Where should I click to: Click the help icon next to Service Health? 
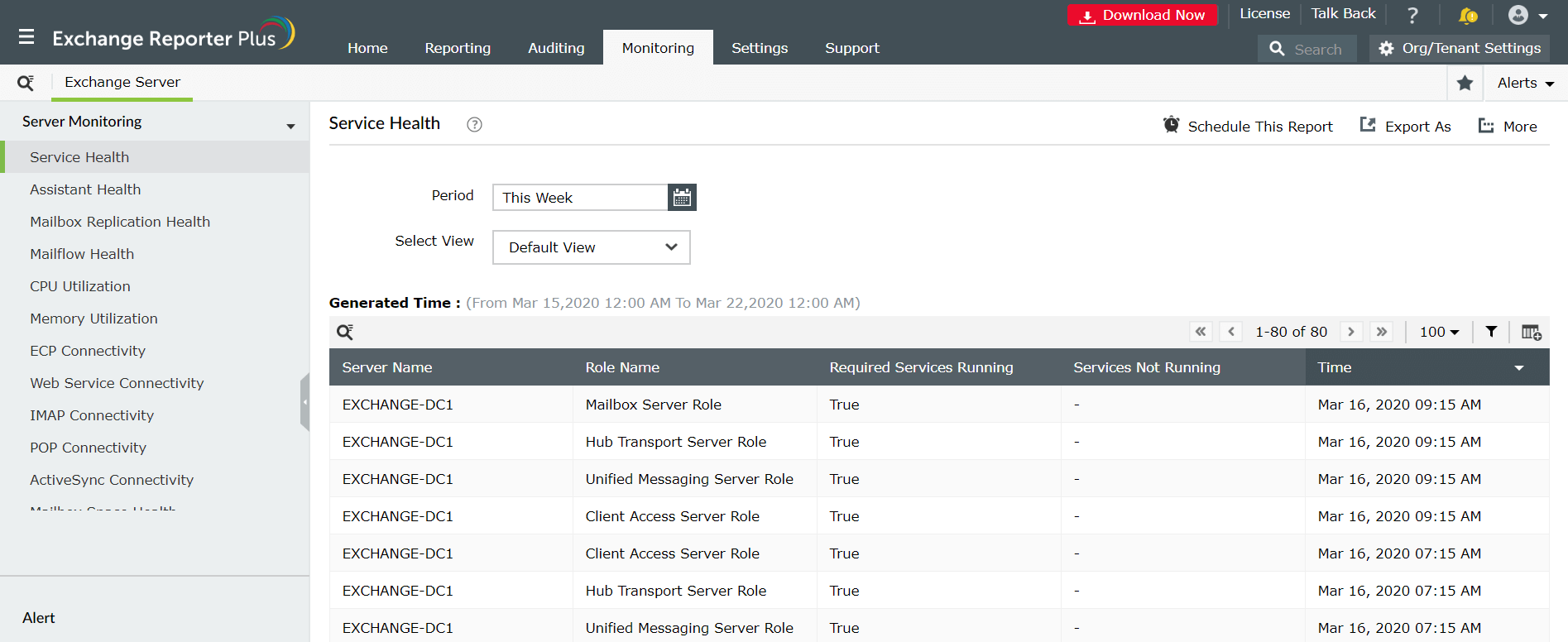click(474, 125)
